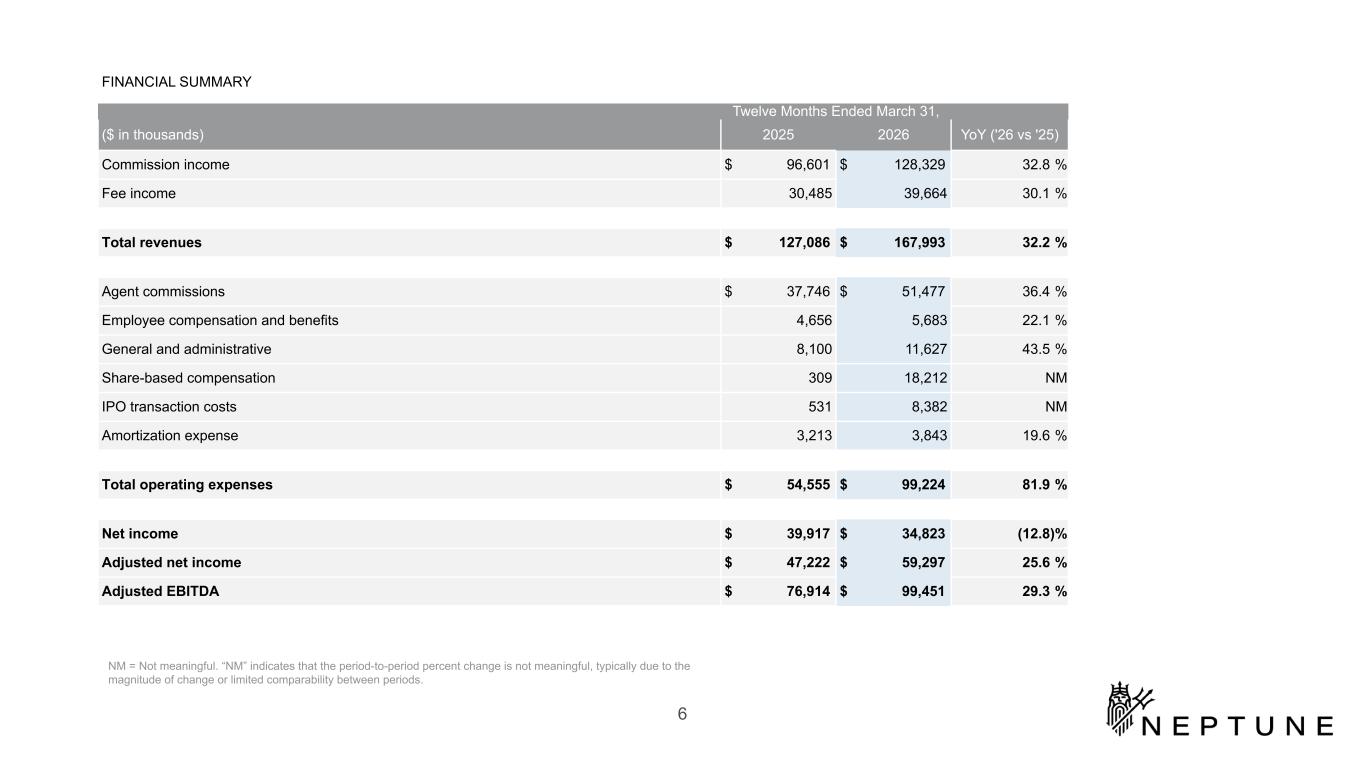
Task: Click the Share-based compensation label
Action: click(x=189, y=379)
